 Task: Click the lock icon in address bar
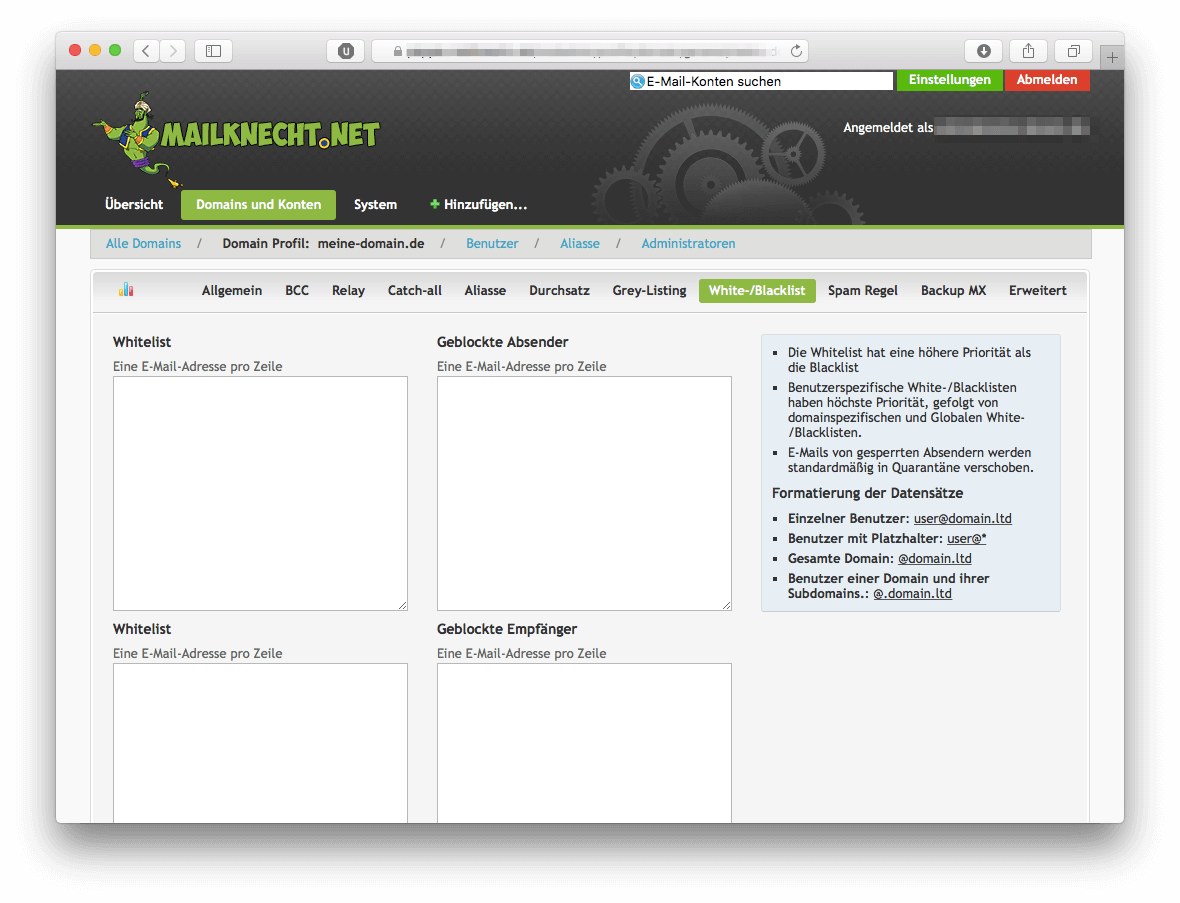[398, 51]
